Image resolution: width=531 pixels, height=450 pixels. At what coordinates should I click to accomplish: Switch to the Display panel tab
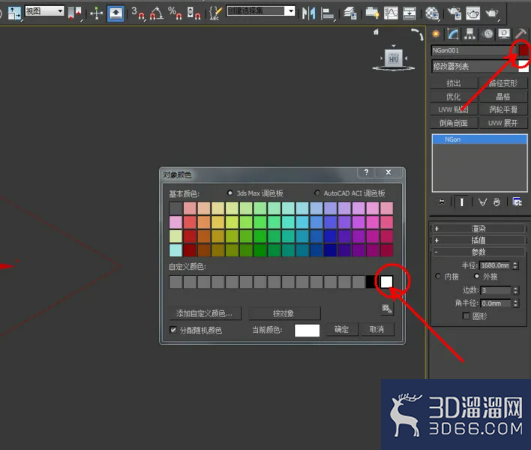click(504, 34)
